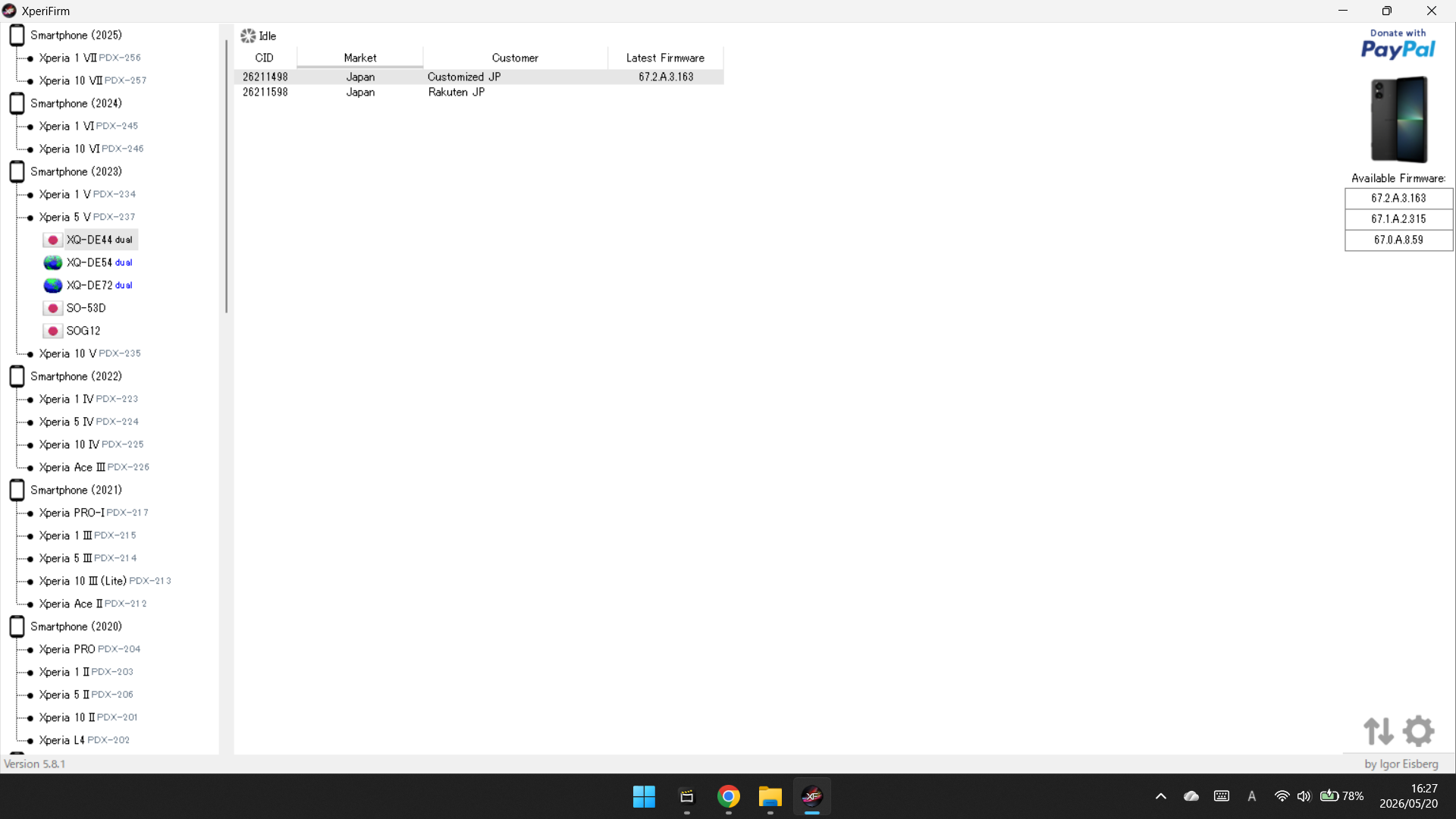Open Xperia PRO-I PDX-217
Viewport: 1456px width, 819px height.
coord(93,513)
